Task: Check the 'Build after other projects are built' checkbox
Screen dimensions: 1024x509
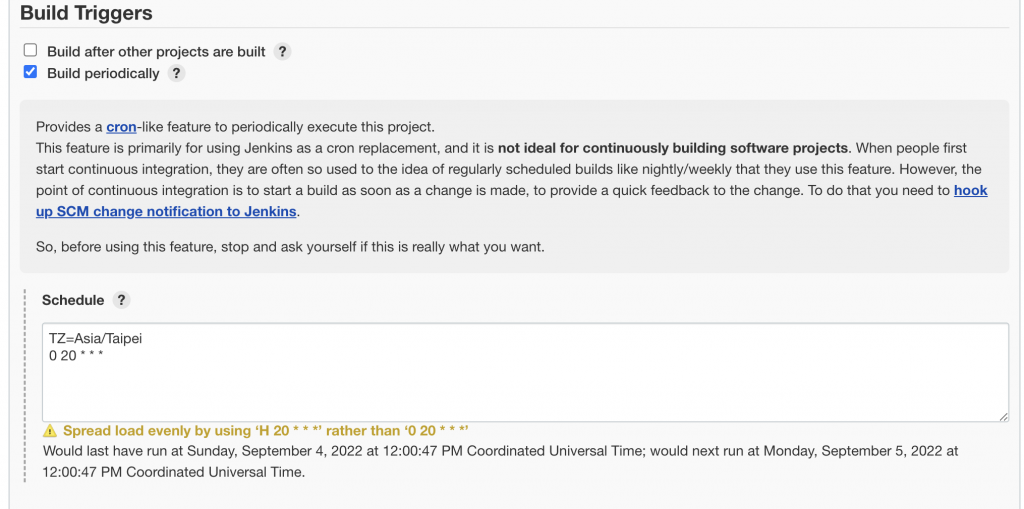Action: coord(30,51)
